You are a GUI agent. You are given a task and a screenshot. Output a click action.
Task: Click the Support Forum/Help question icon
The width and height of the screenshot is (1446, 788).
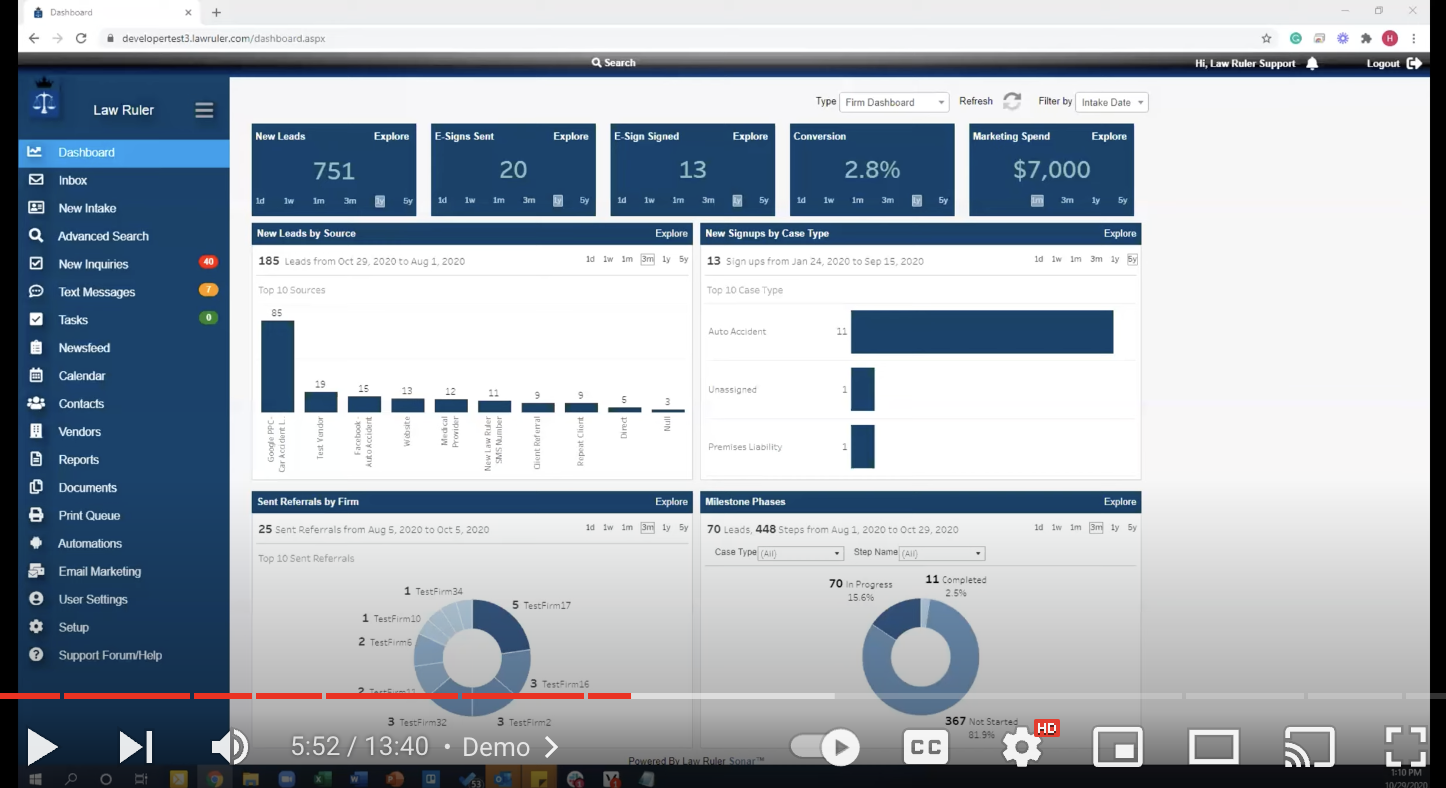click(x=36, y=656)
